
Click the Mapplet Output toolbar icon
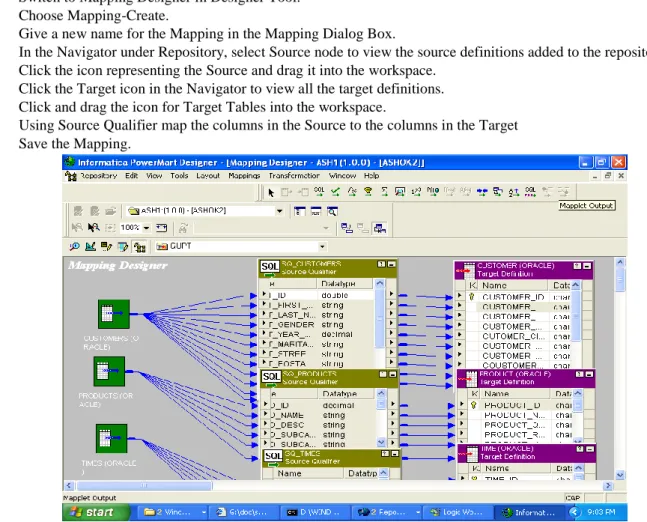point(563,191)
